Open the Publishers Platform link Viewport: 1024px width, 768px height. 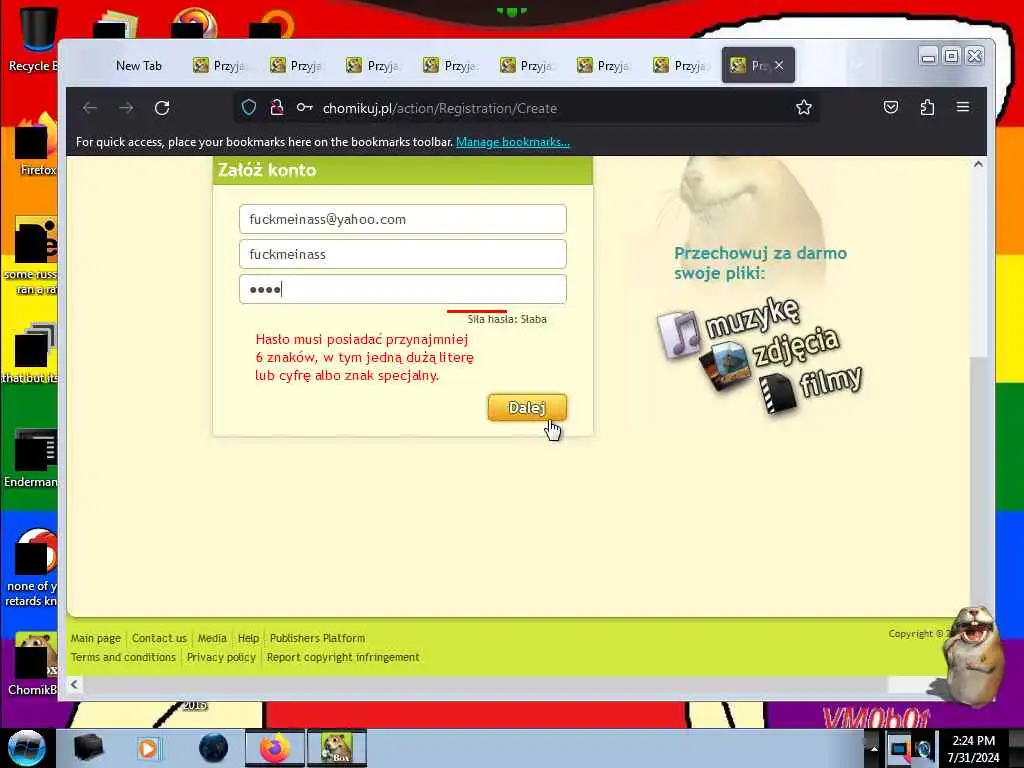(x=317, y=638)
